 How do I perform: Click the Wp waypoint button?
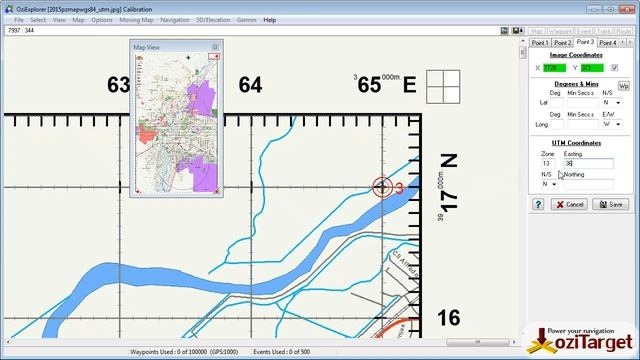coord(623,86)
